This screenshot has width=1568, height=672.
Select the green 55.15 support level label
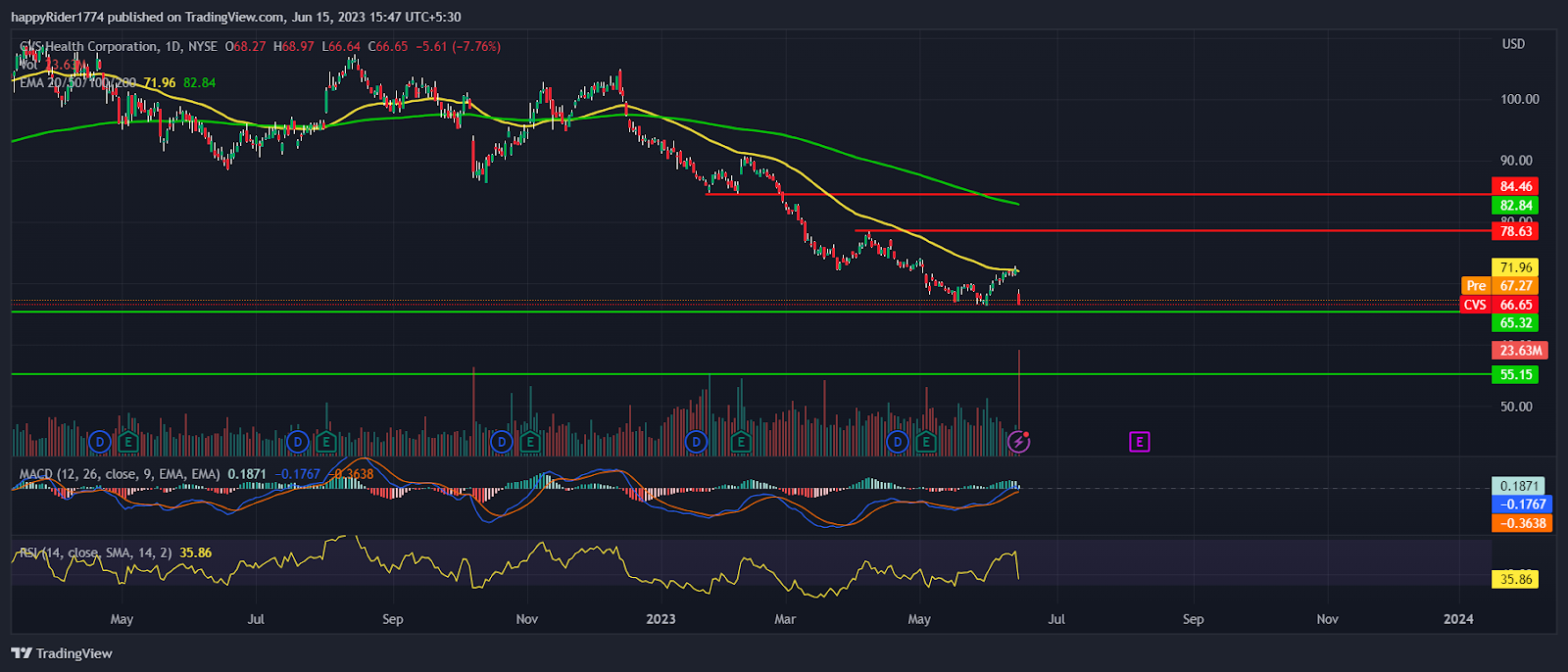click(1515, 375)
